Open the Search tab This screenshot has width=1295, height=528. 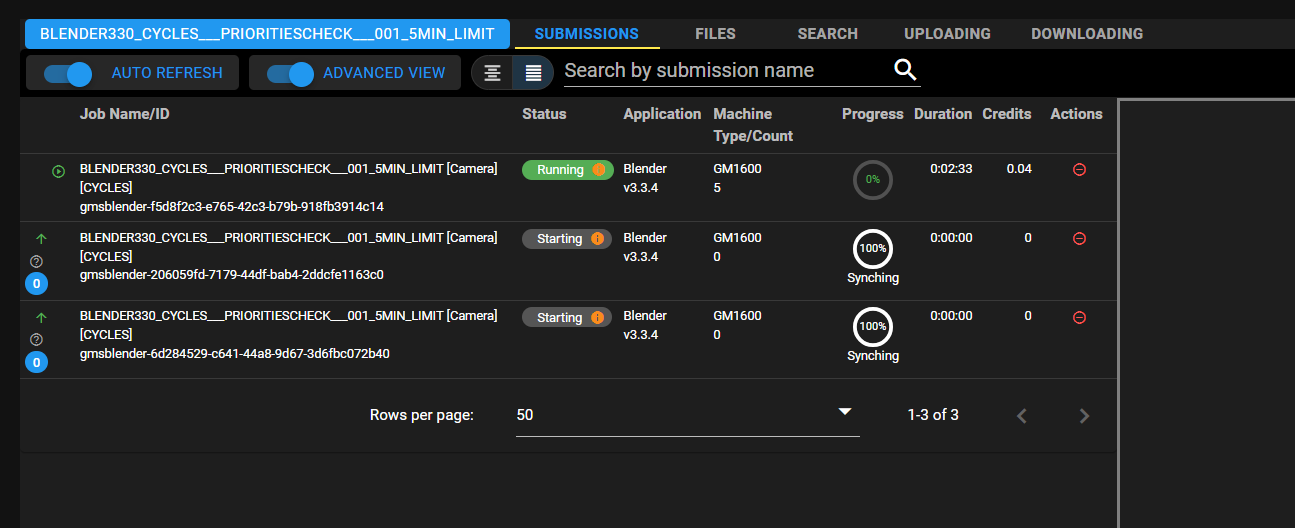[x=828, y=34]
